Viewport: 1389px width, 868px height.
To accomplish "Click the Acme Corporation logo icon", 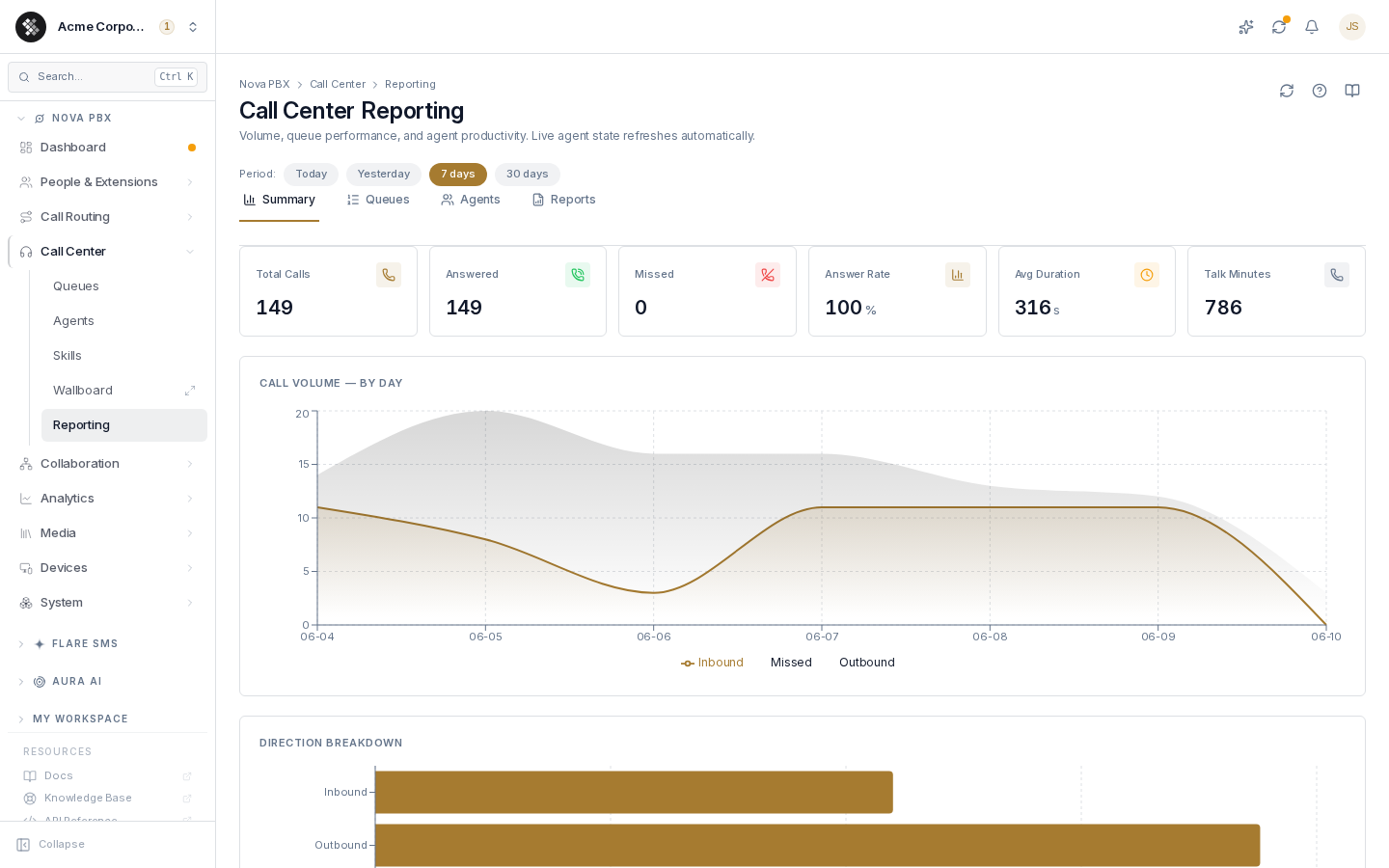I will (31, 27).
